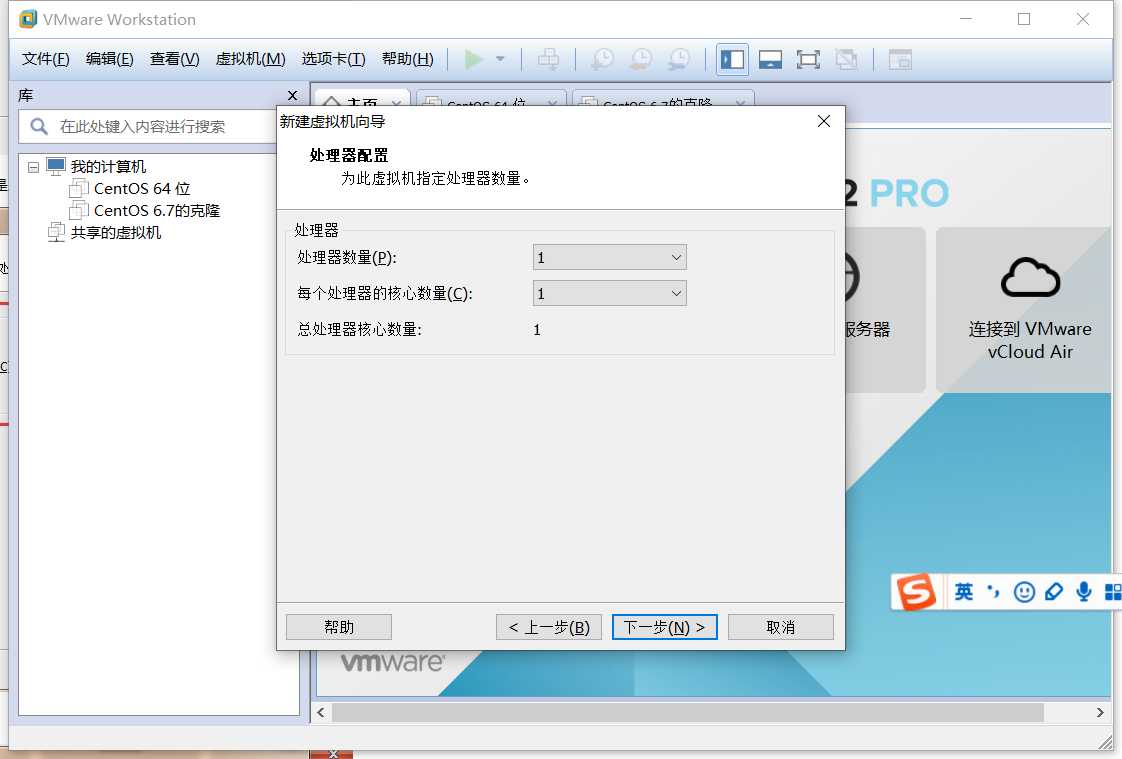
Task: Click the microphone voice input icon
Action: pyautogui.click(x=1084, y=592)
